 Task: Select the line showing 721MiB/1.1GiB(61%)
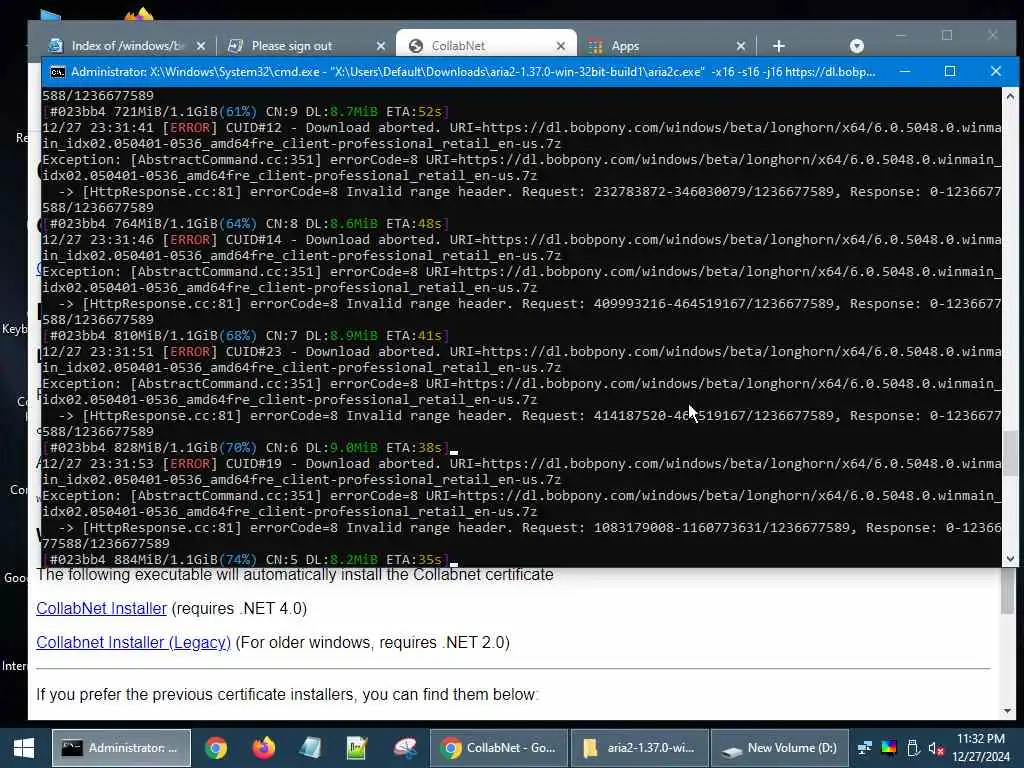[247, 112]
